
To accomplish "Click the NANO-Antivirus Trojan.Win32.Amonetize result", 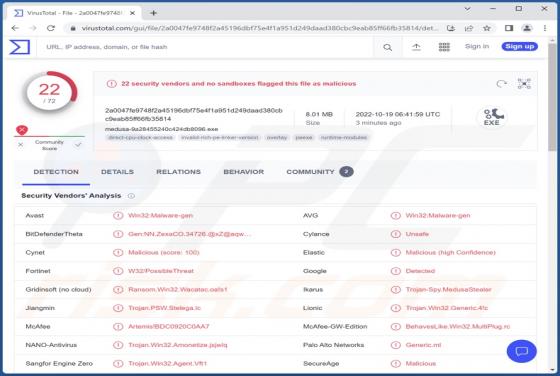I will [178, 345].
